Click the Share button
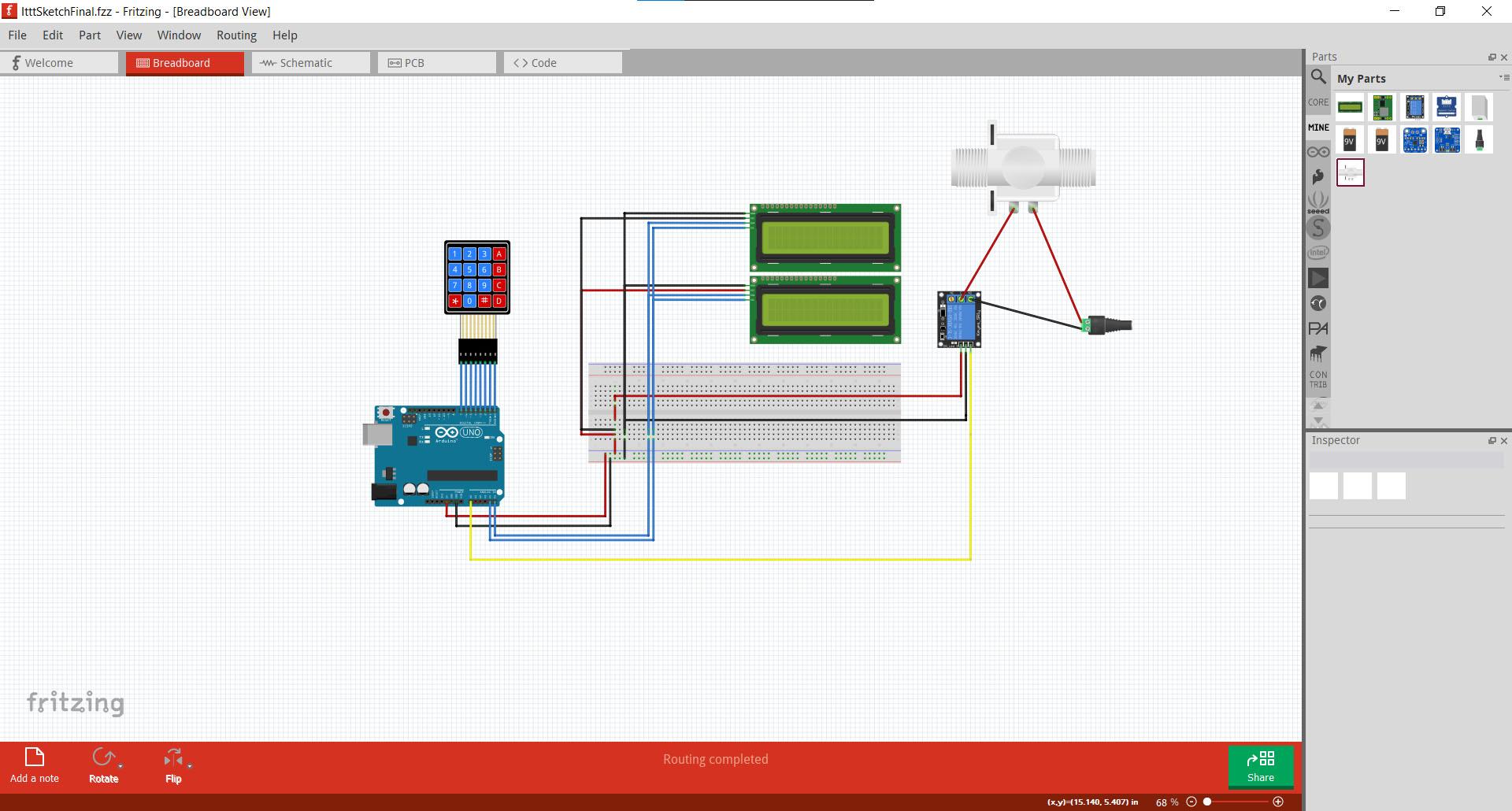 [x=1261, y=766]
